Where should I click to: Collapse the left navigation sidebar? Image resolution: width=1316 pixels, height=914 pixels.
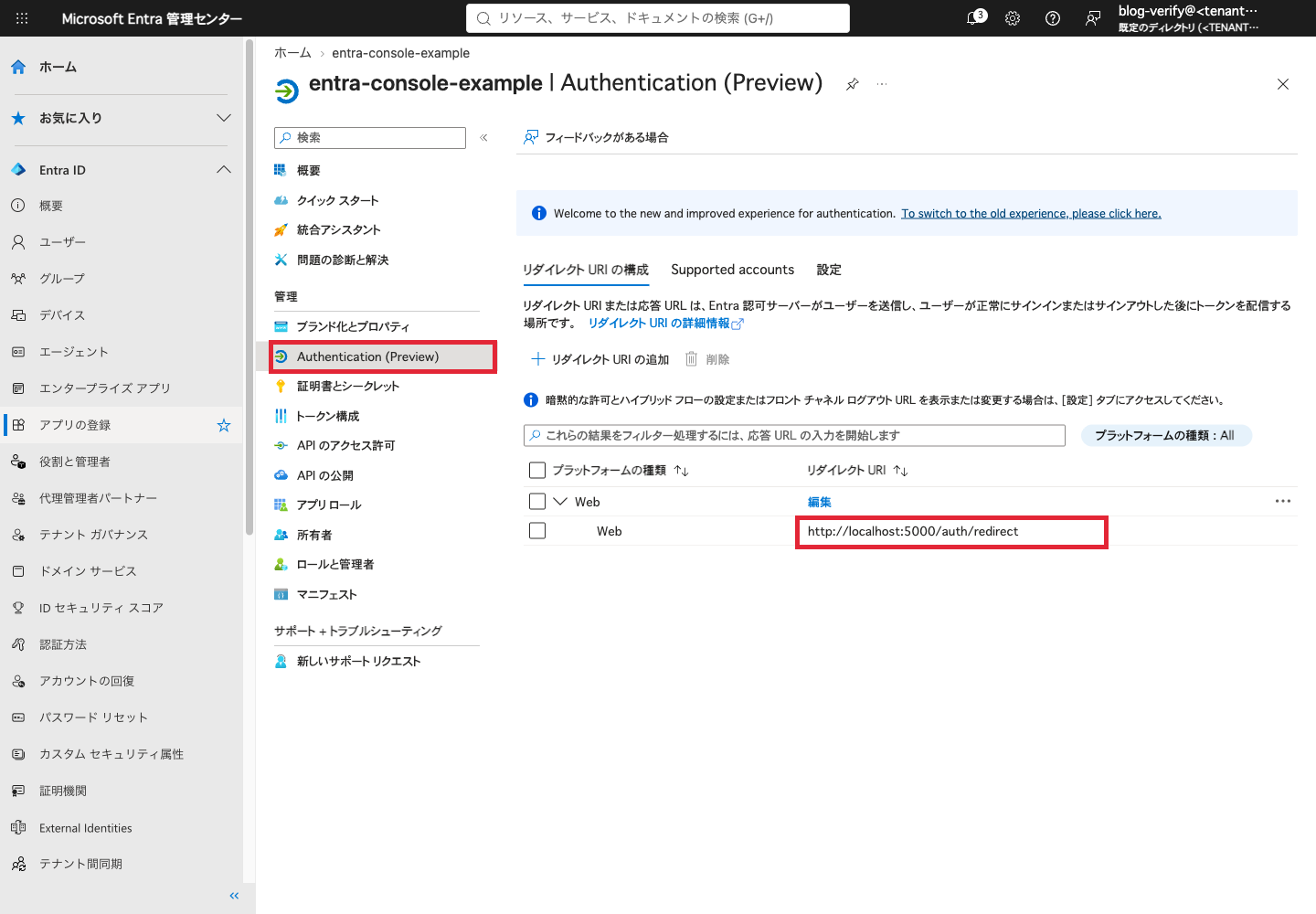(234, 896)
